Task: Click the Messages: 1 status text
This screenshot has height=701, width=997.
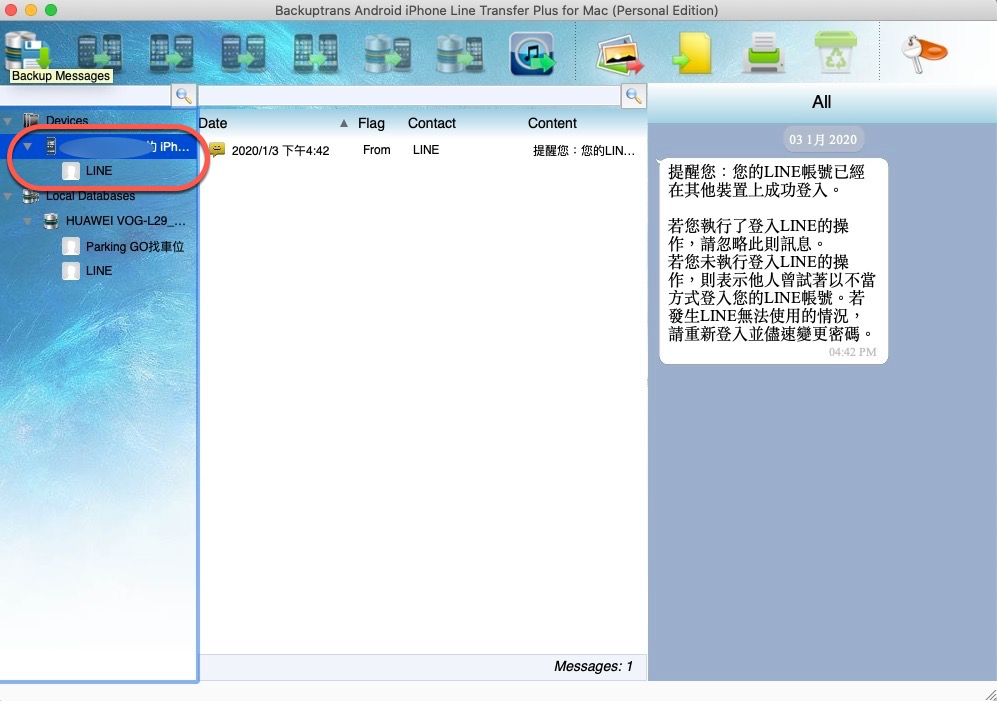Action: coord(593,666)
